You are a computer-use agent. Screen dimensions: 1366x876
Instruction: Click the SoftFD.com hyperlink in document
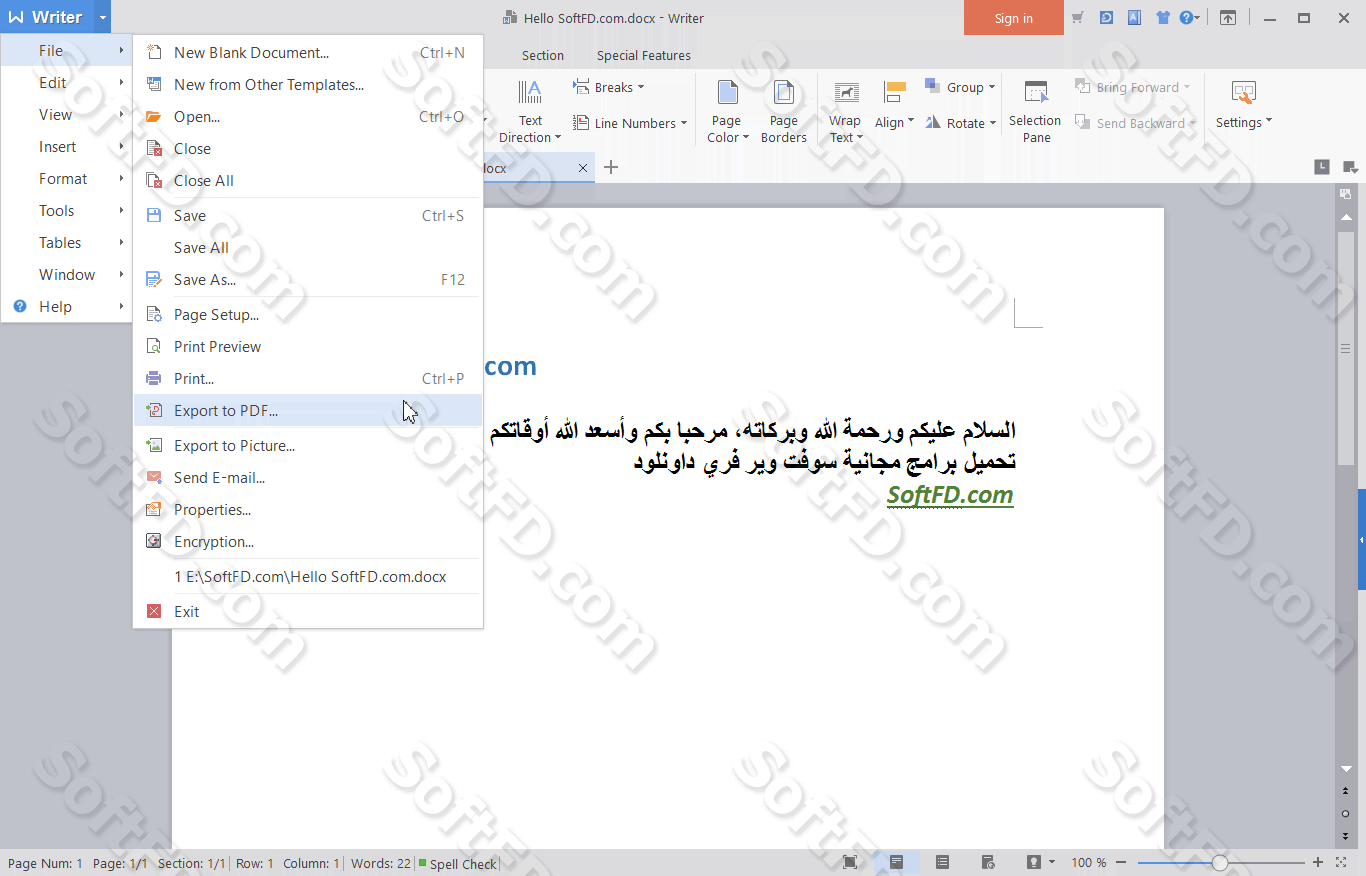(950, 495)
